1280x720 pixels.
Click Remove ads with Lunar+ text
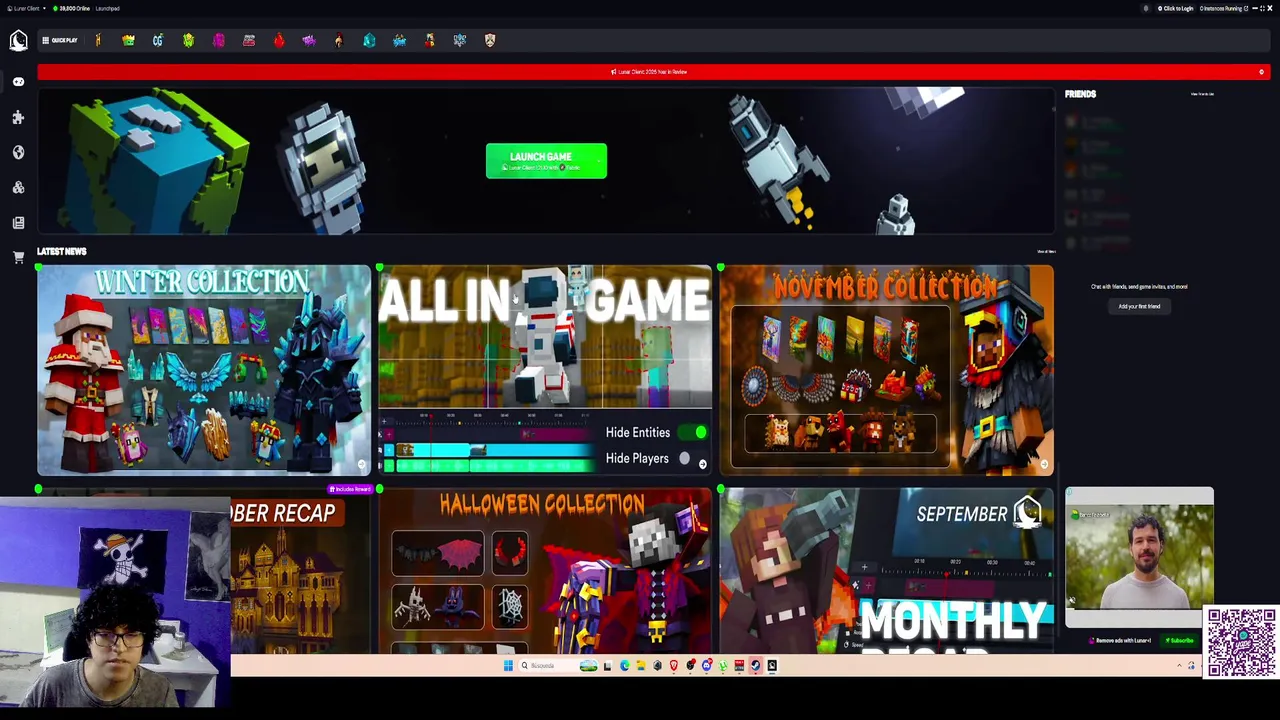point(1123,641)
